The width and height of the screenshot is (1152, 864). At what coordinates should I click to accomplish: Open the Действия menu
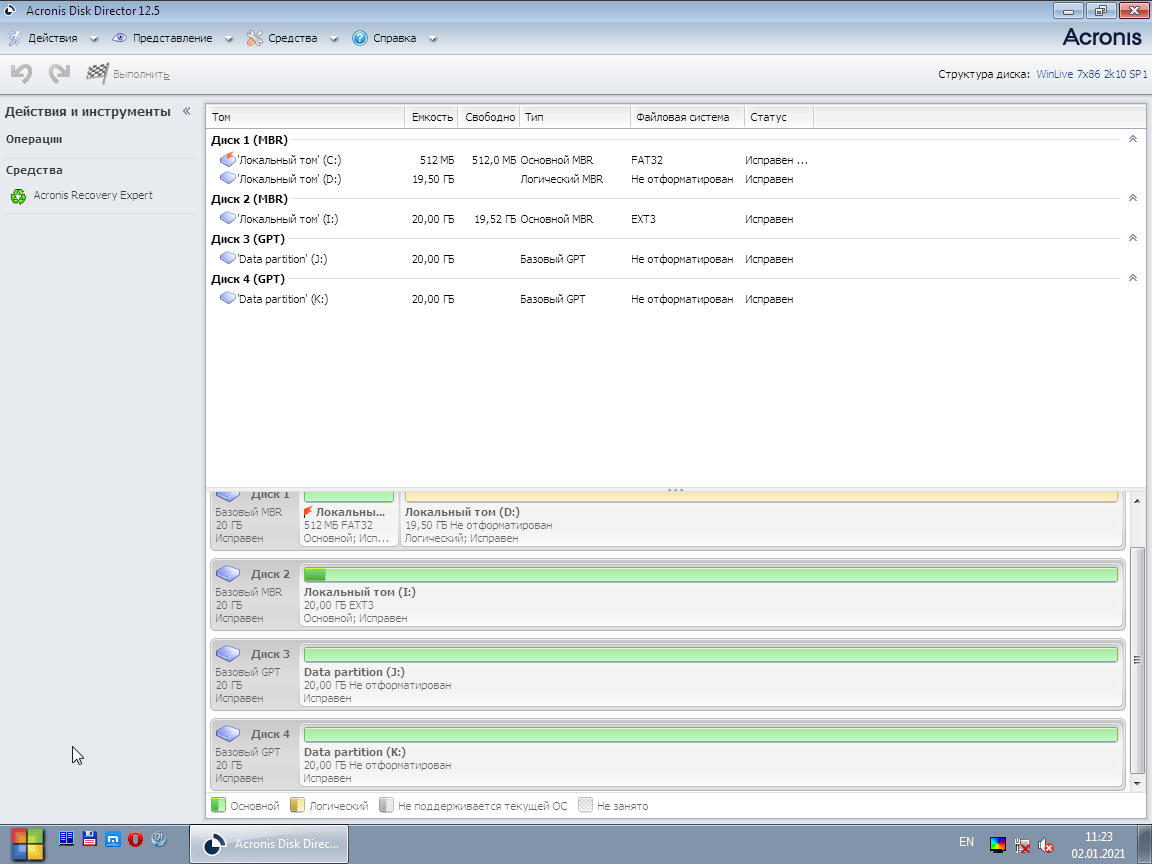52,38
